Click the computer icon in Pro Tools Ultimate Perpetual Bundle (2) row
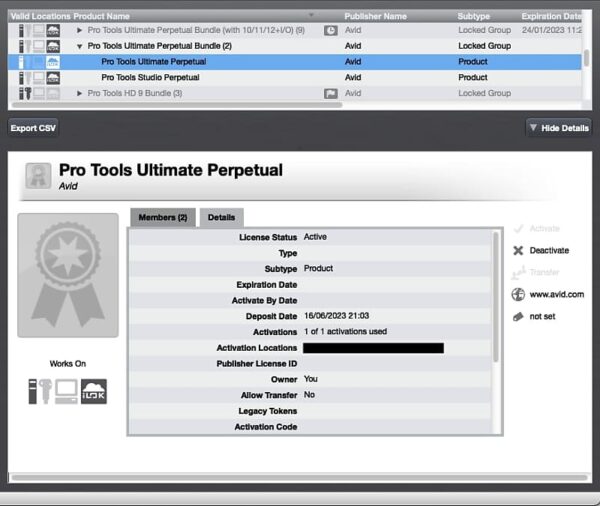Image resolution: width=600 pixels, height=506 pixels. tap(39, 46)
